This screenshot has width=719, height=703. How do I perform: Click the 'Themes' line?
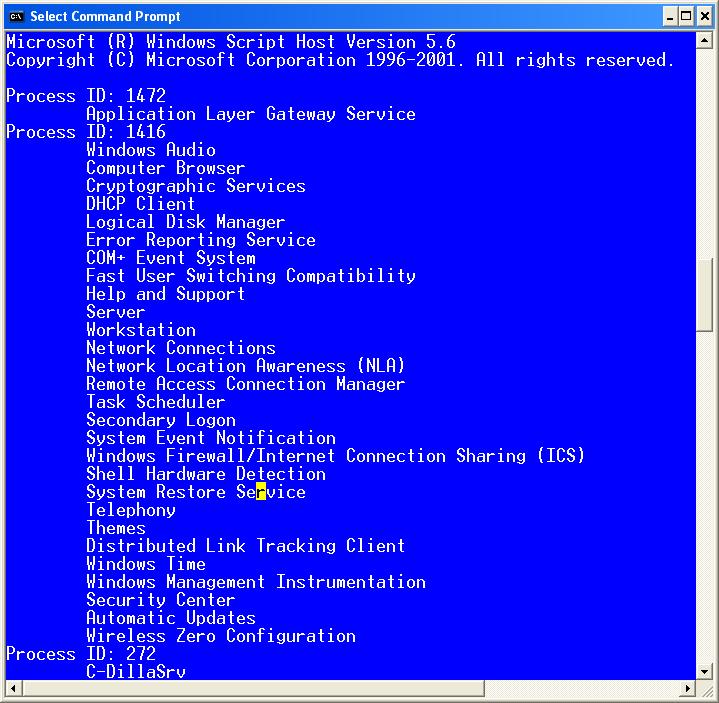coord(116,528)
